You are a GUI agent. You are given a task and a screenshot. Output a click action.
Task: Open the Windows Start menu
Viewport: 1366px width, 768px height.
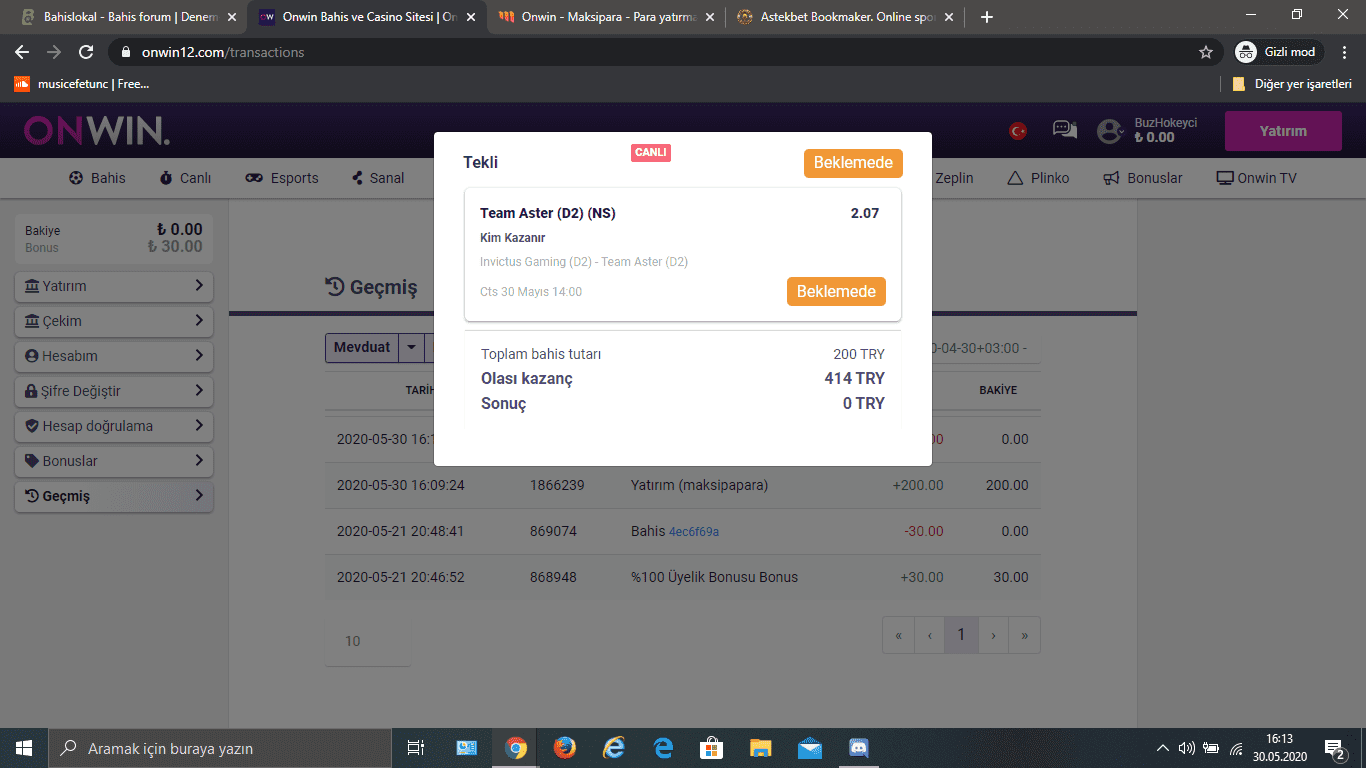[24, 748]
